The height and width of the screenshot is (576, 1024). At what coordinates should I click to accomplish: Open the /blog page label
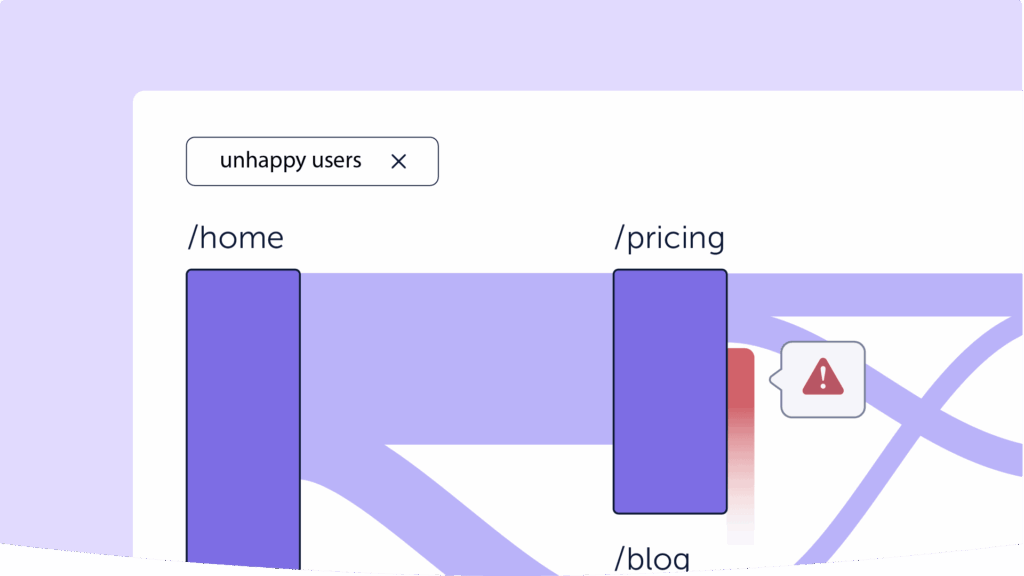coord(652,558)
